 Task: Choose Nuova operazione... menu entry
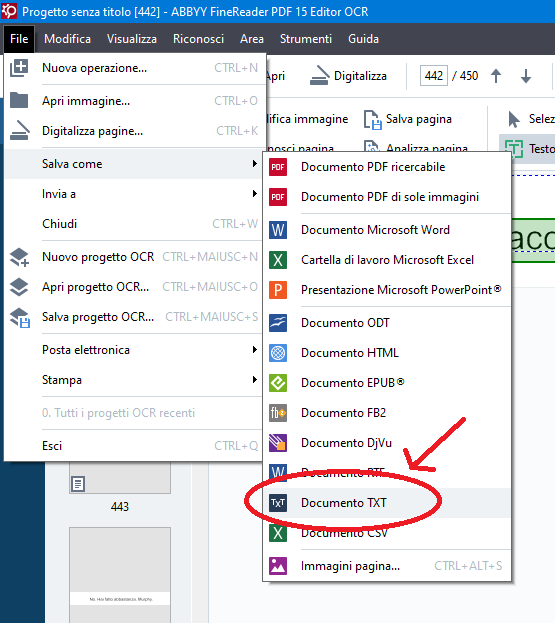[133, 68]
